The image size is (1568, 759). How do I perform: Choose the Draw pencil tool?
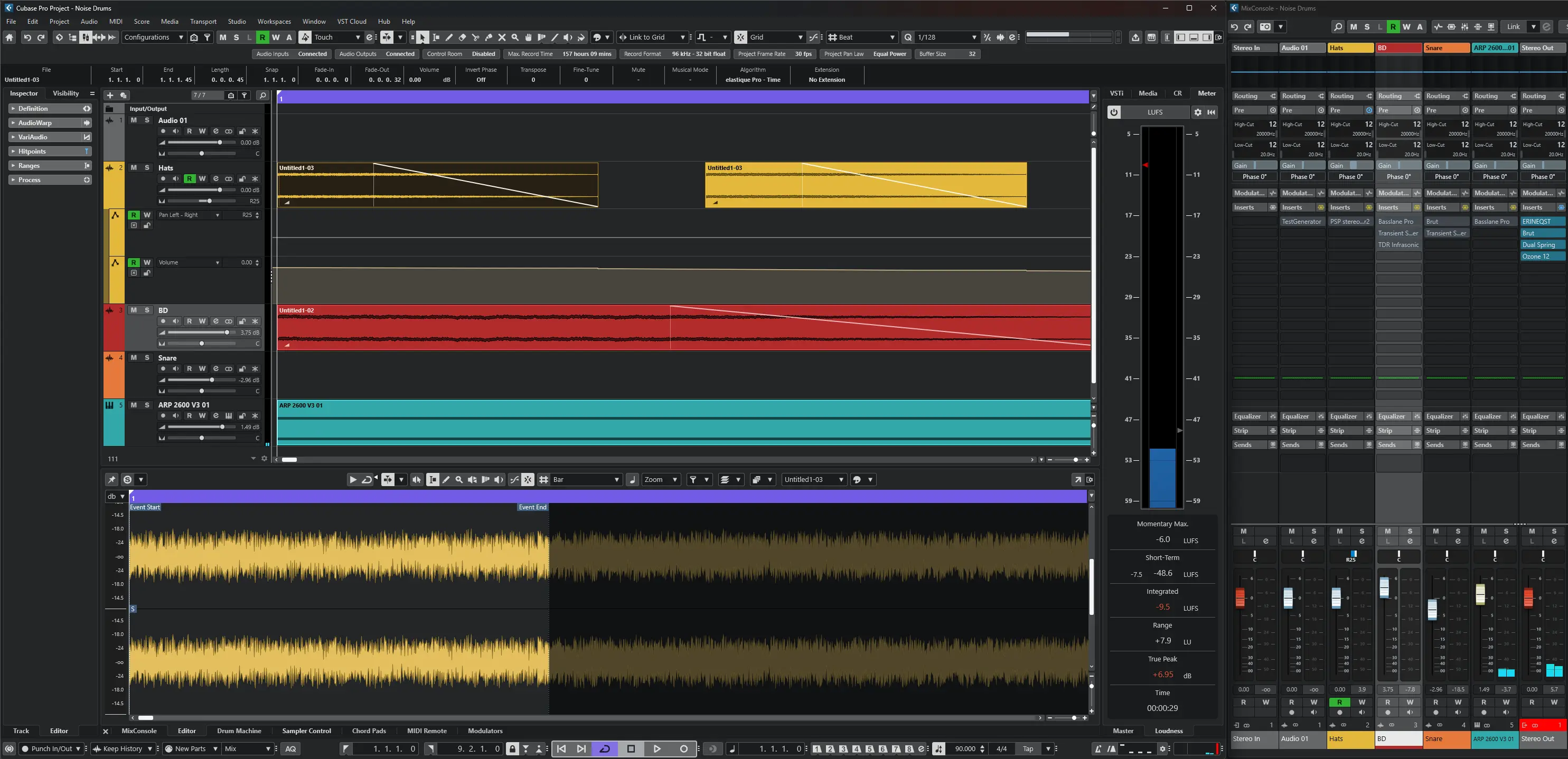coord(449,37)
